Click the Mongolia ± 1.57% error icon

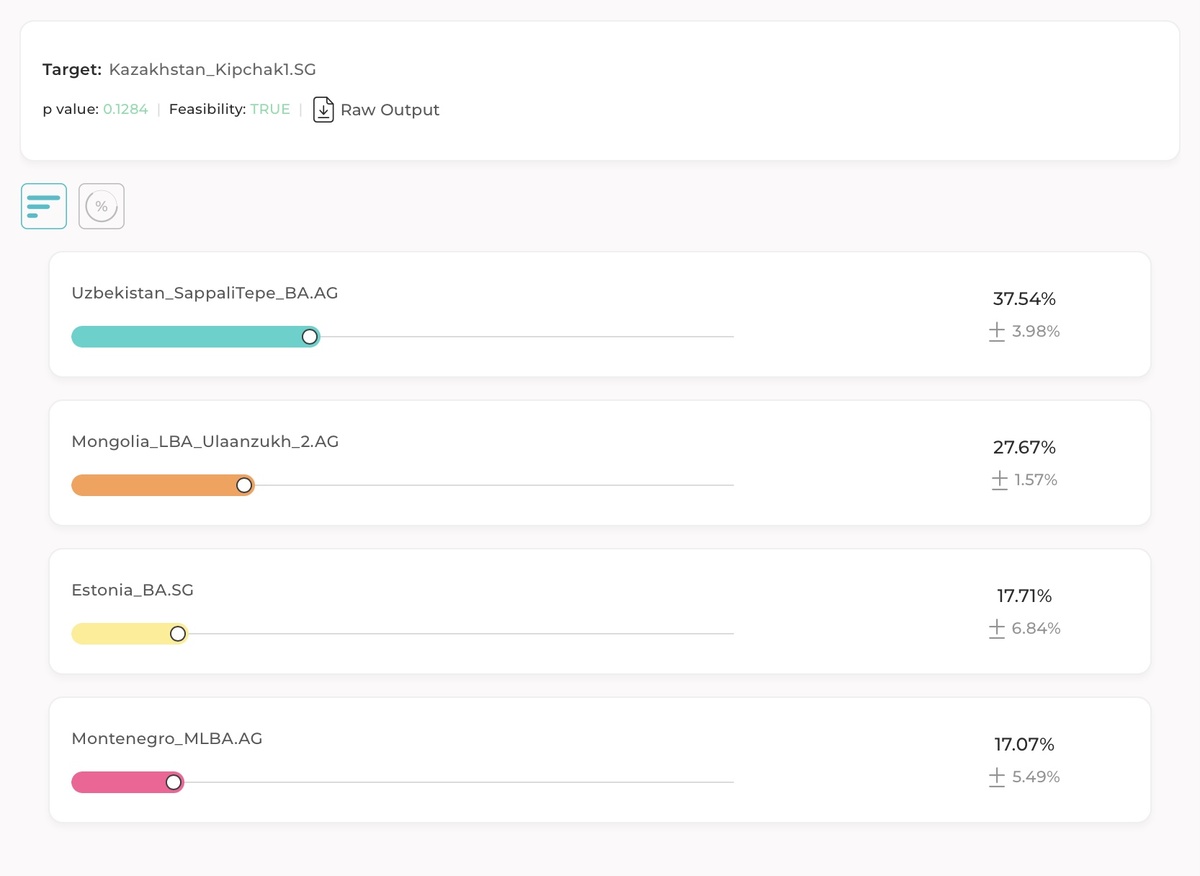[x=999, y=480]
